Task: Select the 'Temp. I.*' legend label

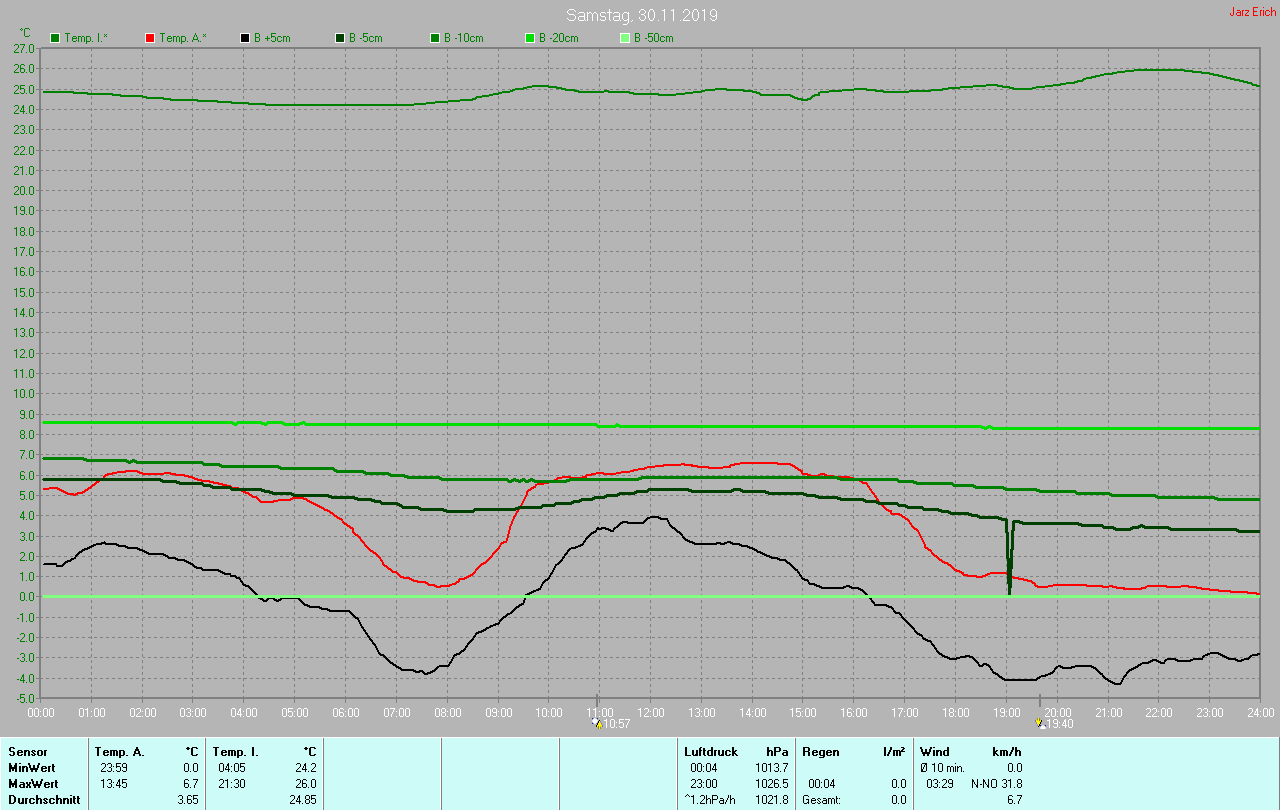Action: pos(86,38)
